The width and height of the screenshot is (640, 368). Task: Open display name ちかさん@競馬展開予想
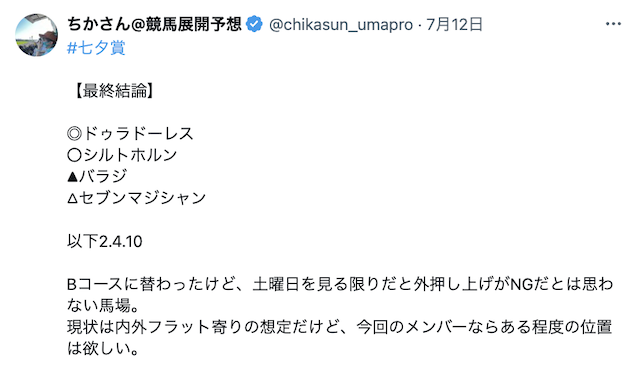pos(155,24)
